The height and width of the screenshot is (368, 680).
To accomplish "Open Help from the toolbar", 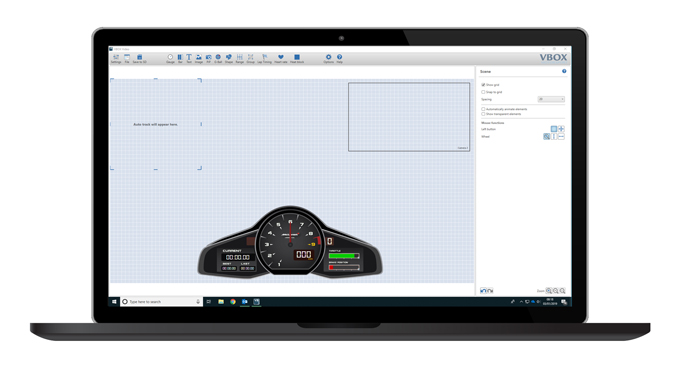I will click(x=340, y=59).
